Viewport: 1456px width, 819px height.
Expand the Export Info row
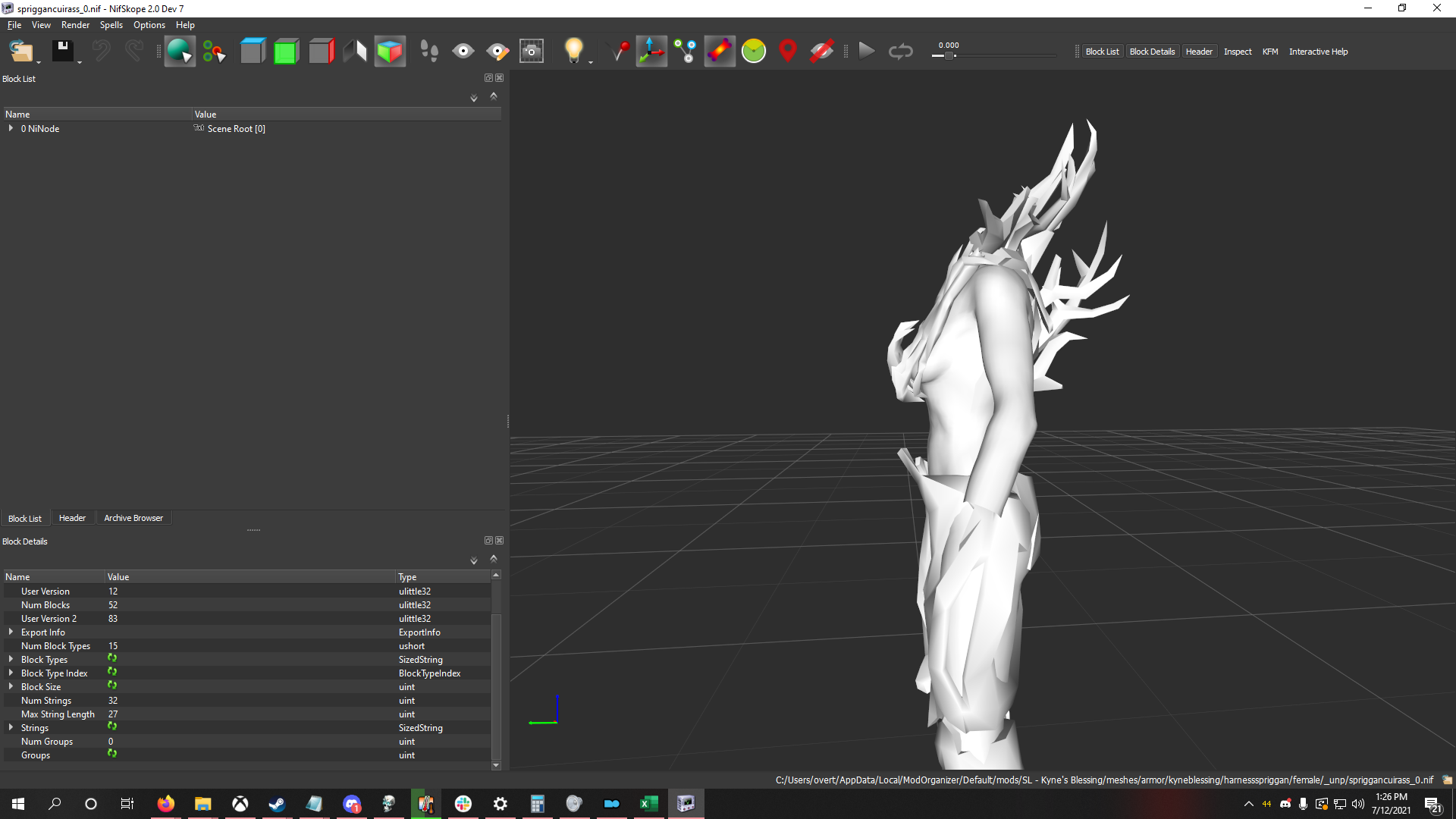pos(11,632)
